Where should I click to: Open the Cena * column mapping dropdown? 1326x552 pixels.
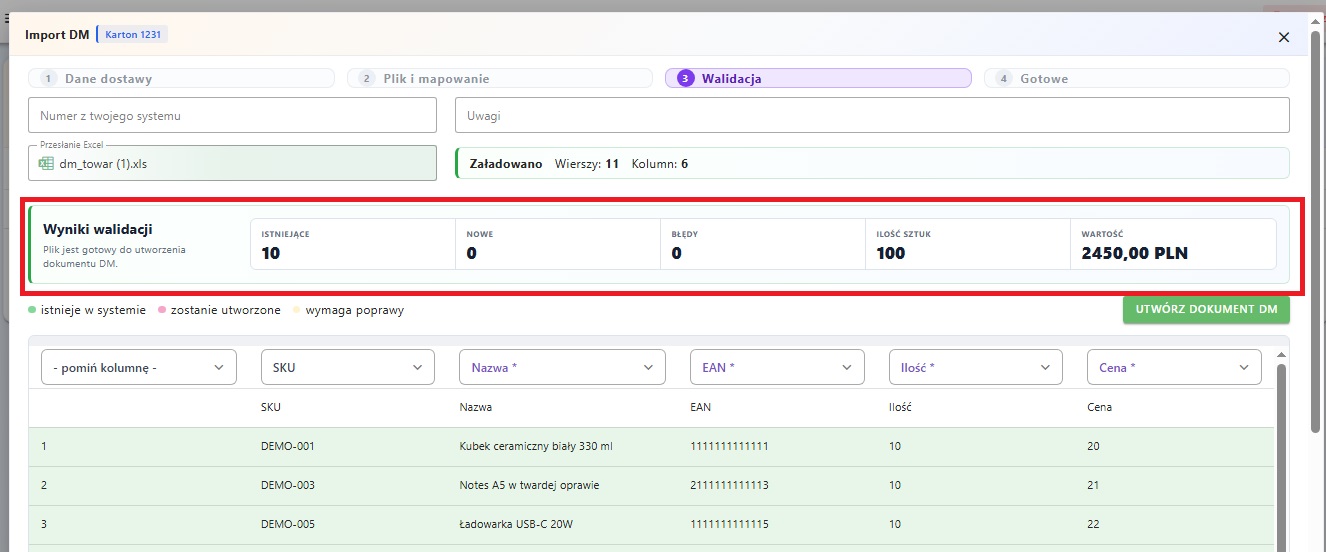[1174, 367]
